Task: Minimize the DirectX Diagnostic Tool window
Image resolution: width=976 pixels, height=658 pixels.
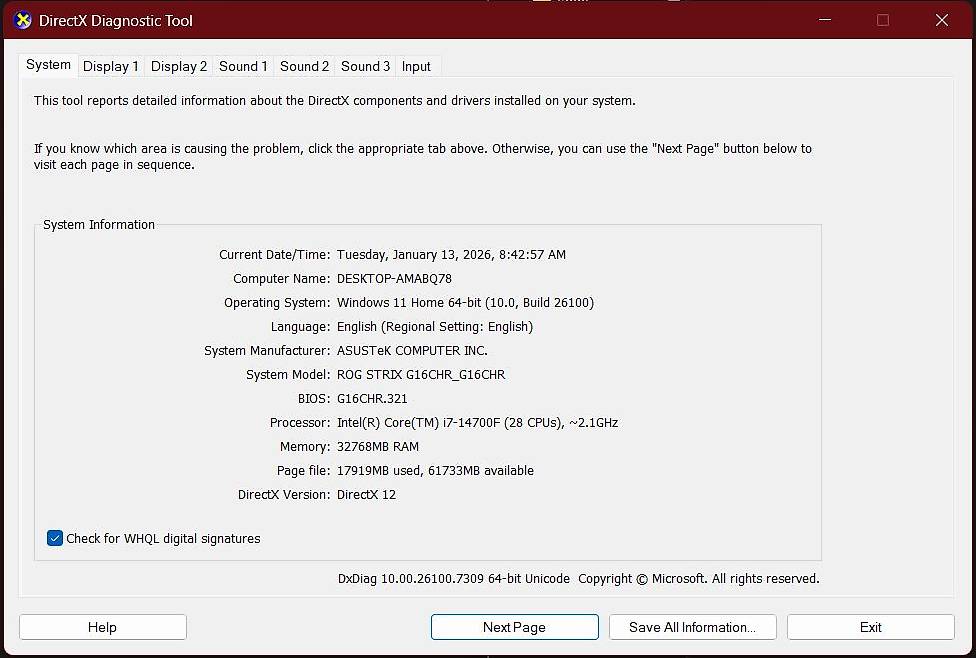Action: pos(825,20)
